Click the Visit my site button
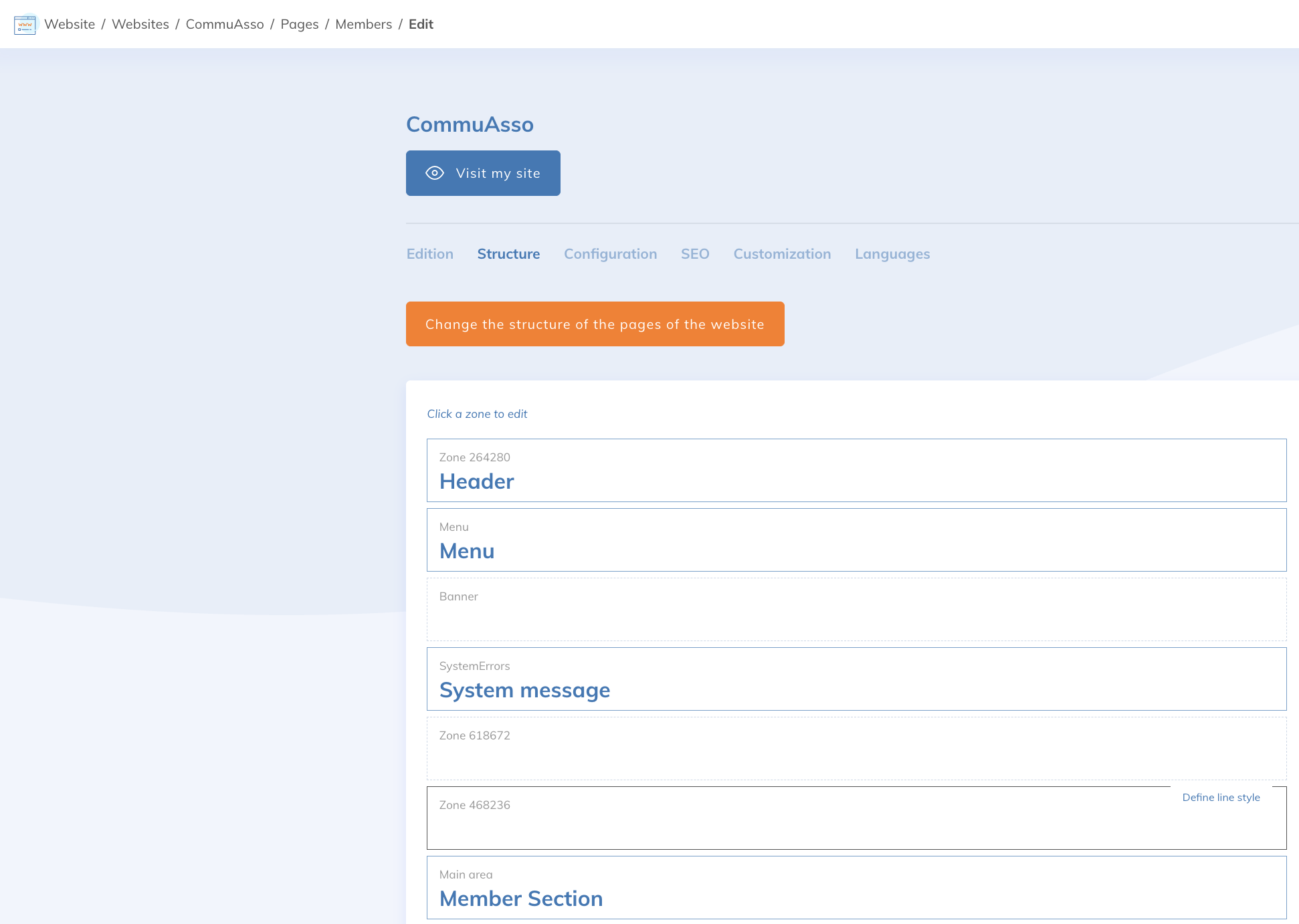The height and width of the screenshot is (924, 1299). (483, 173)
